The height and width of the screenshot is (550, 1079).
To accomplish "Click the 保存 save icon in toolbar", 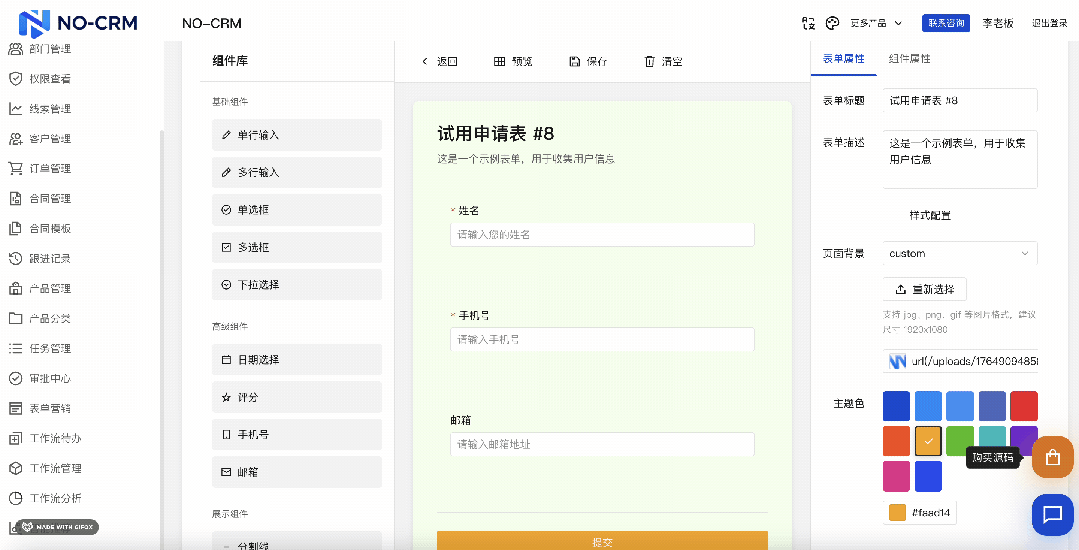I will point(575,61).
